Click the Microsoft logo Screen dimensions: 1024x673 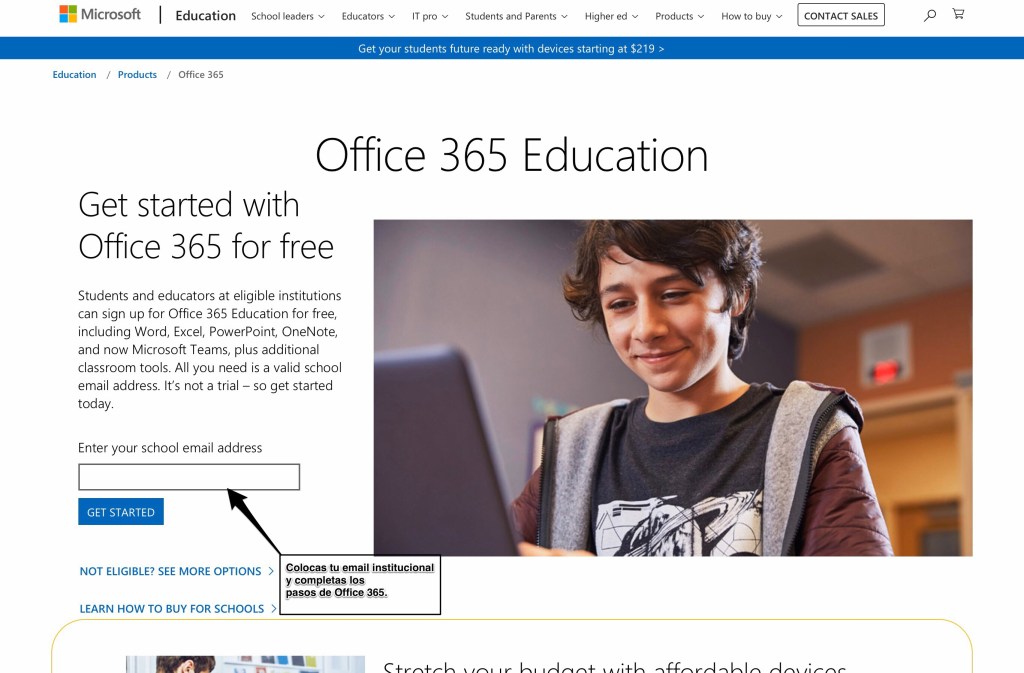100,15
